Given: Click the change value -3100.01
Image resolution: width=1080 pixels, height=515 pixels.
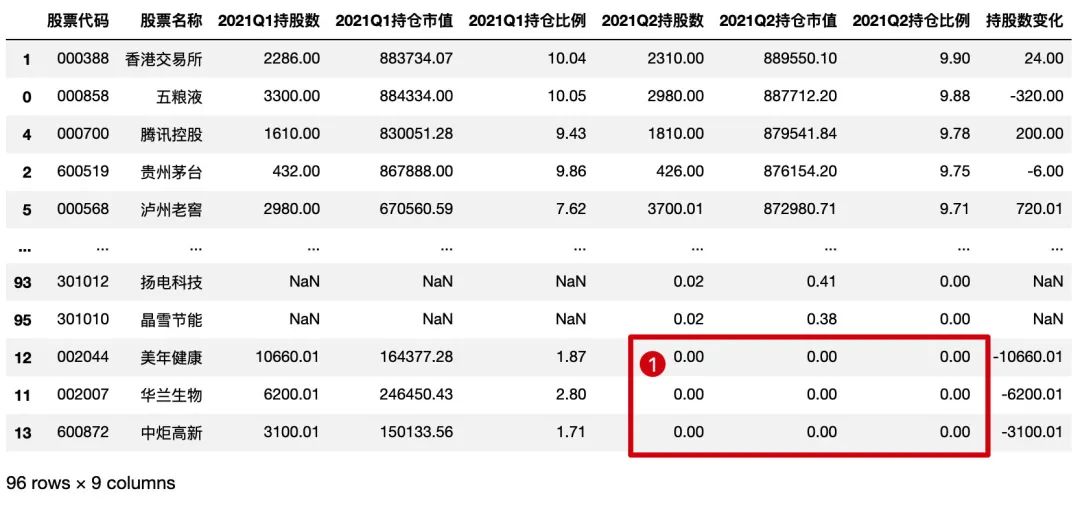Looking at the screenshot, I should coord(1032,432).
